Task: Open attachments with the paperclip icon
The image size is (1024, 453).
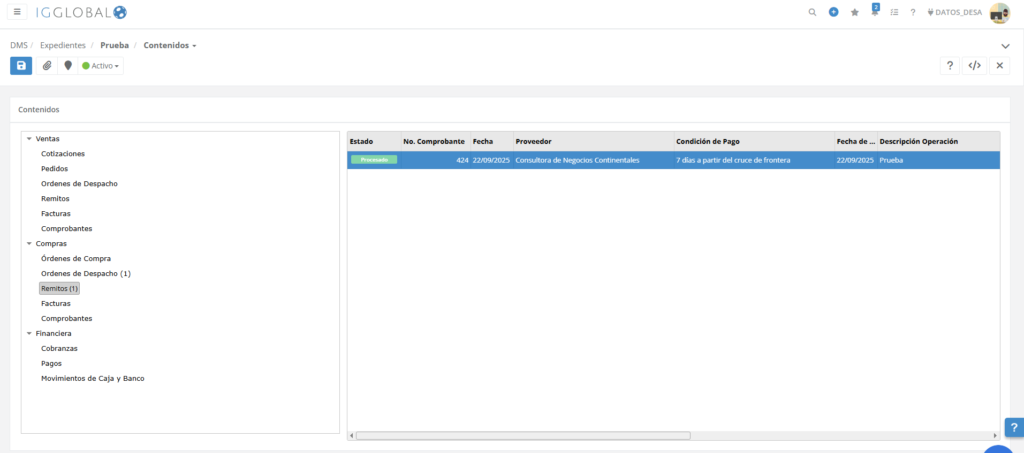Action: tap(46, 66)
